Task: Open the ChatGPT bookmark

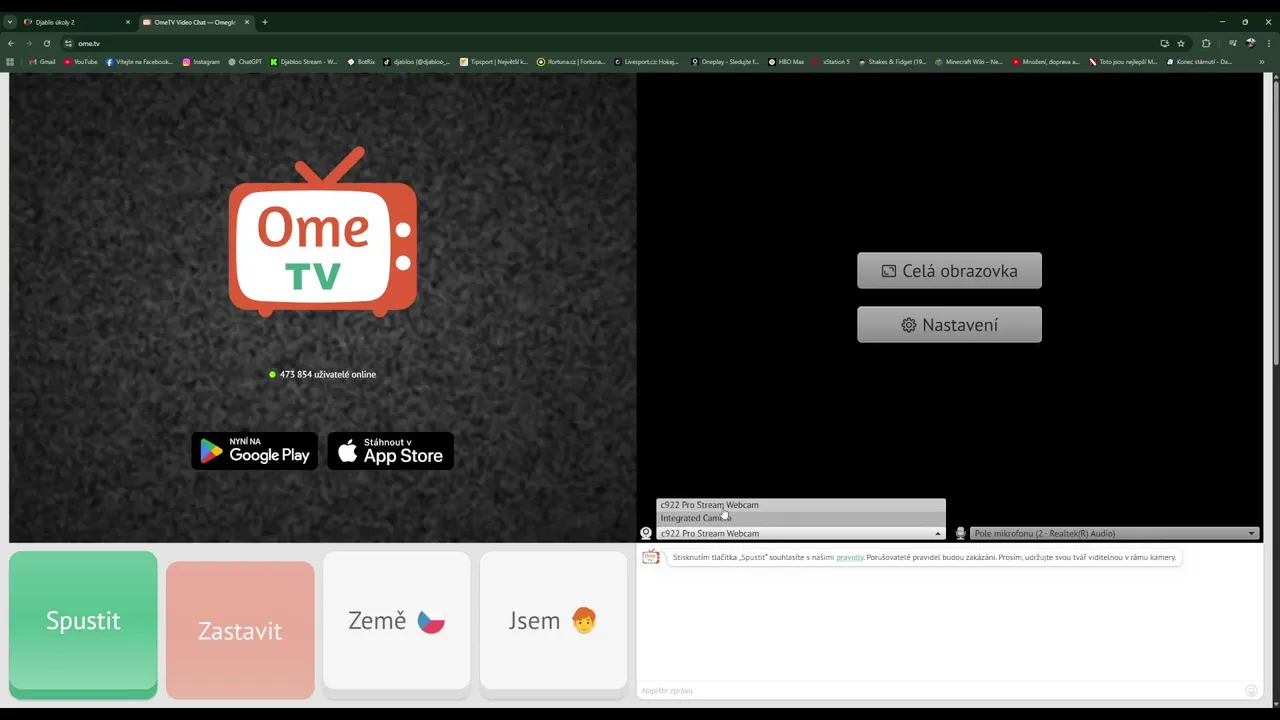Action: tap(245, 62)
